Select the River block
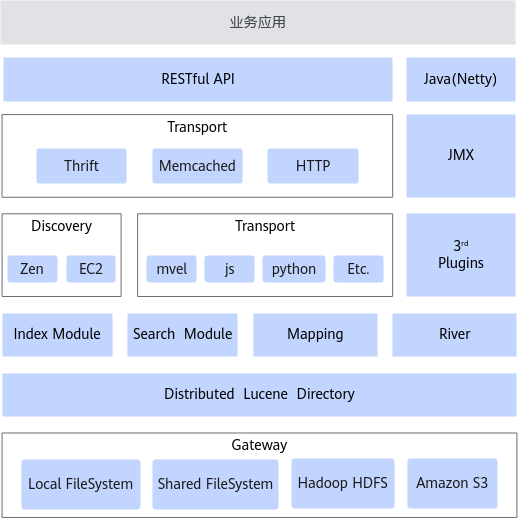The width and height of the screenshot is (518, 519). coord(454,335)
